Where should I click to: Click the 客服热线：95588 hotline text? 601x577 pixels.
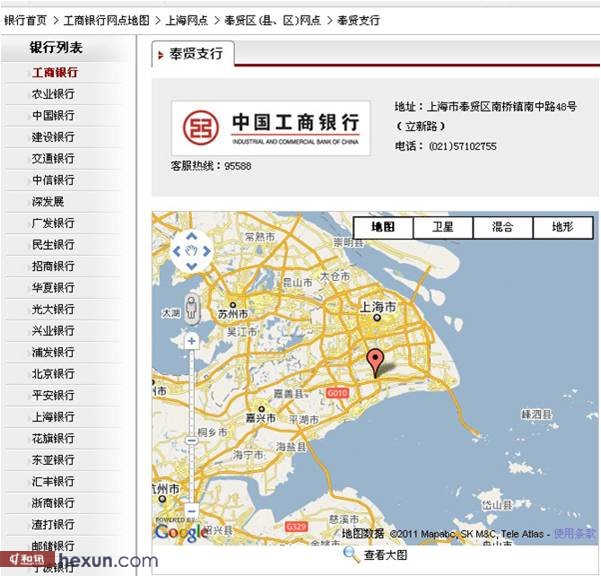pyautogui.click(x=211, y=166)
